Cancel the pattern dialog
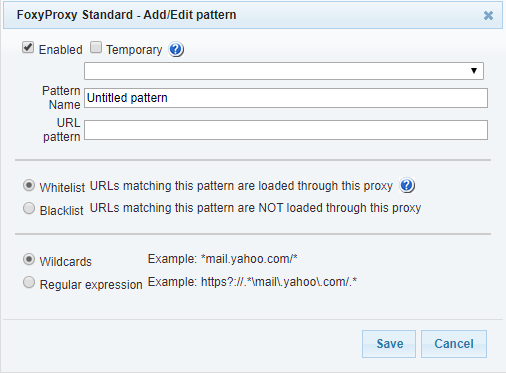This screenshot has width=506, height=373. [x=454, y=344]
